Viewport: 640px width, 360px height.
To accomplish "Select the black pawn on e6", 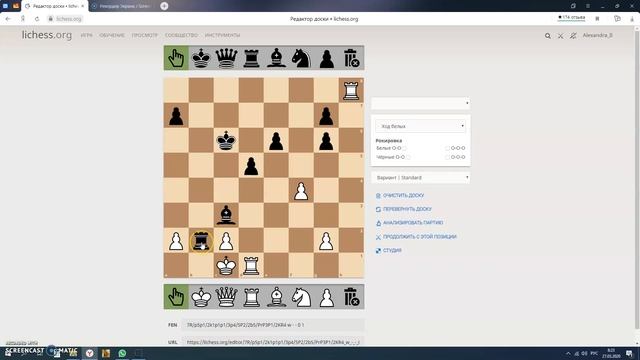I will pyautogui.click(x=276, y=140).
